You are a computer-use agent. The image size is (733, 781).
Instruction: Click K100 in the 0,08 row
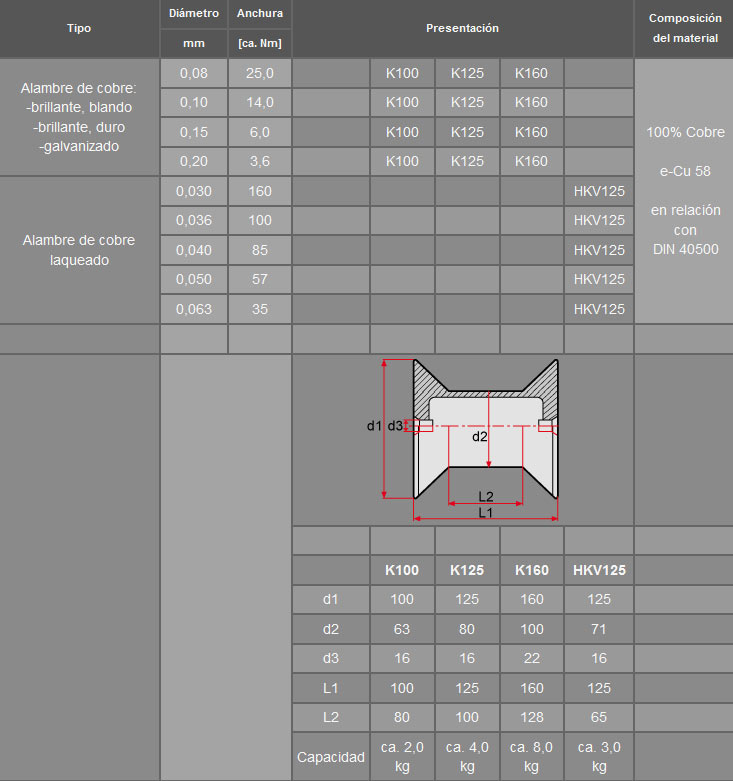pyautogui.click(x=402, y=73)
